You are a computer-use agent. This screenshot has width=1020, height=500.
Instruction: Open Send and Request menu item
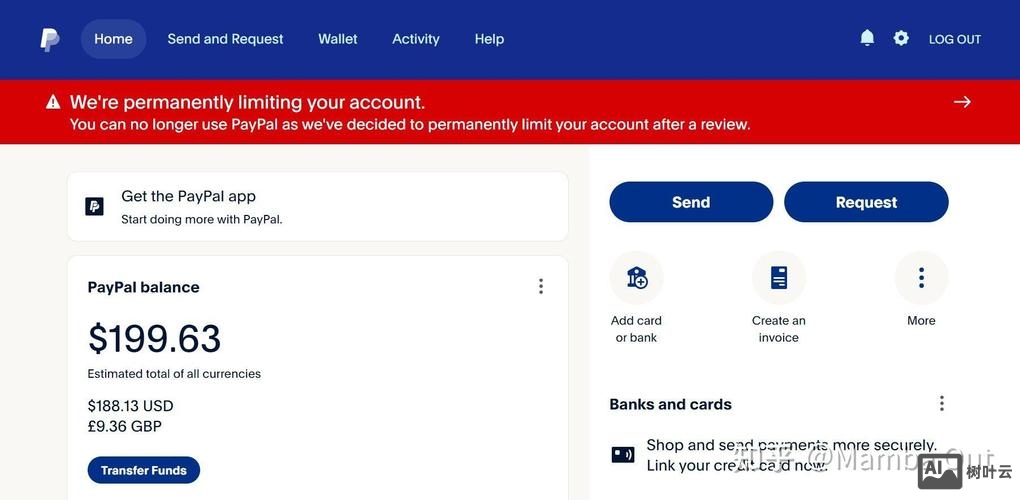click(x=225, y=39)
